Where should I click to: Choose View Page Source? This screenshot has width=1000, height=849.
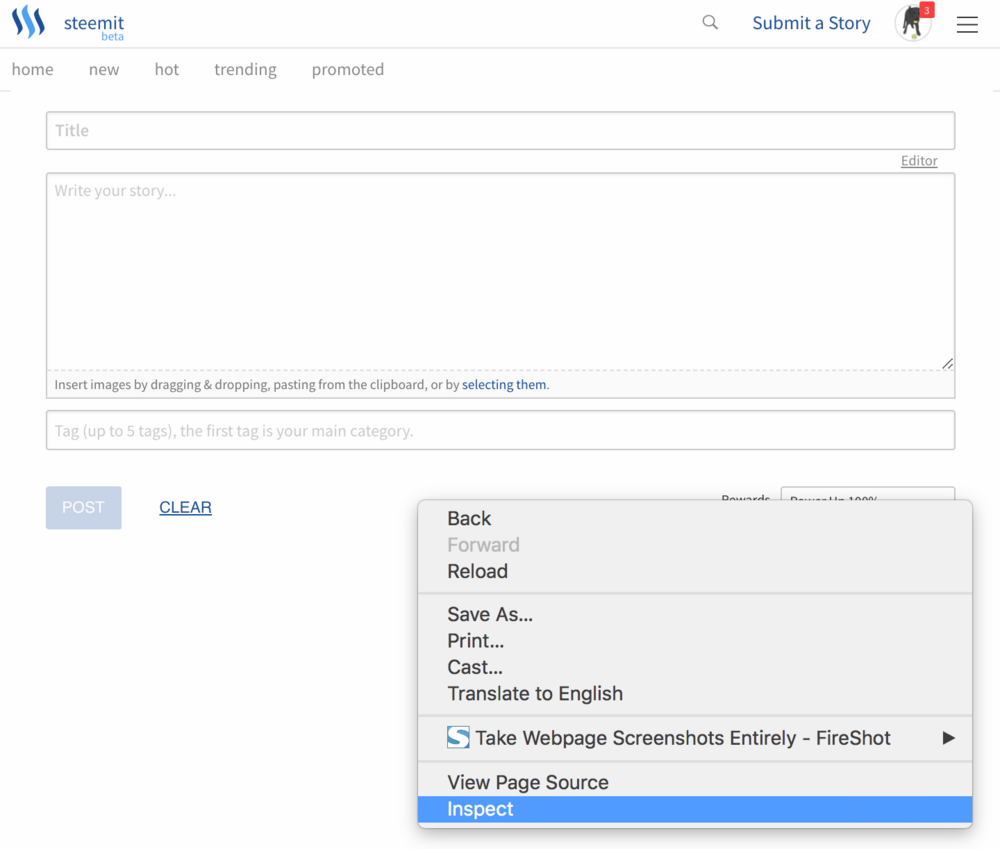528,782
